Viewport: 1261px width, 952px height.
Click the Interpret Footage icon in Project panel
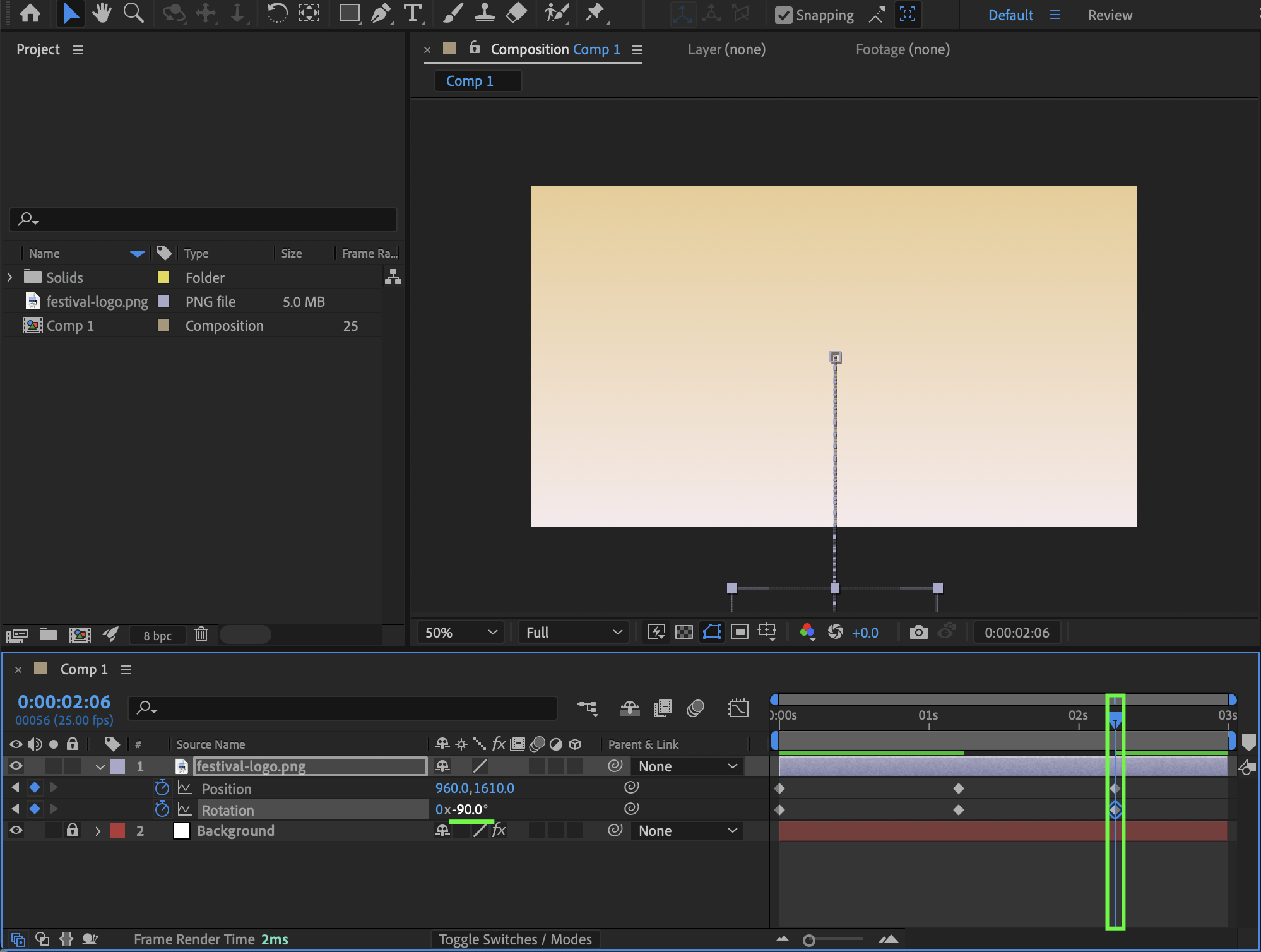click(17, 634)
